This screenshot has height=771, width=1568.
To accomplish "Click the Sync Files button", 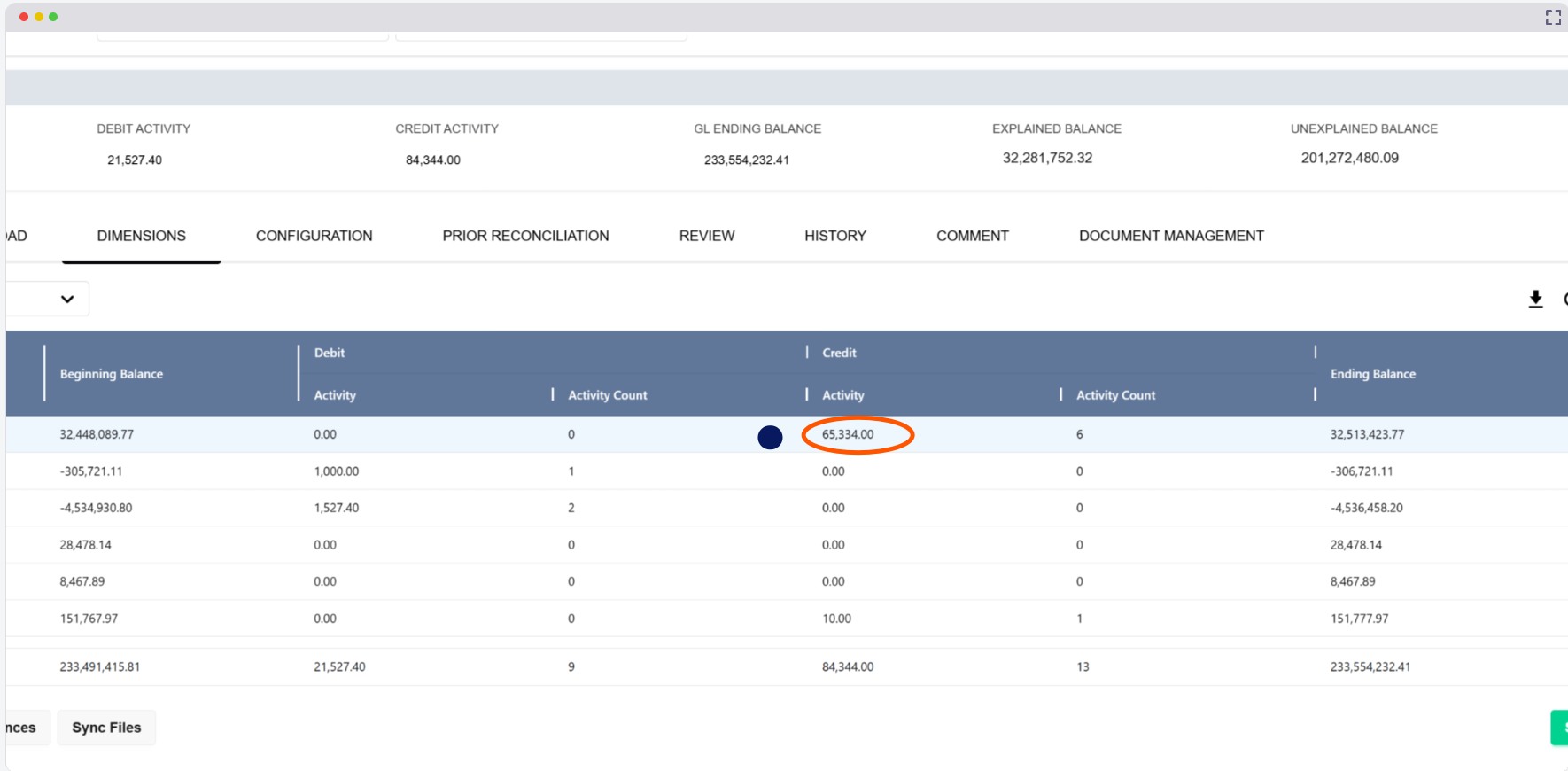I will pyautogui.click(x=106, y=728).
